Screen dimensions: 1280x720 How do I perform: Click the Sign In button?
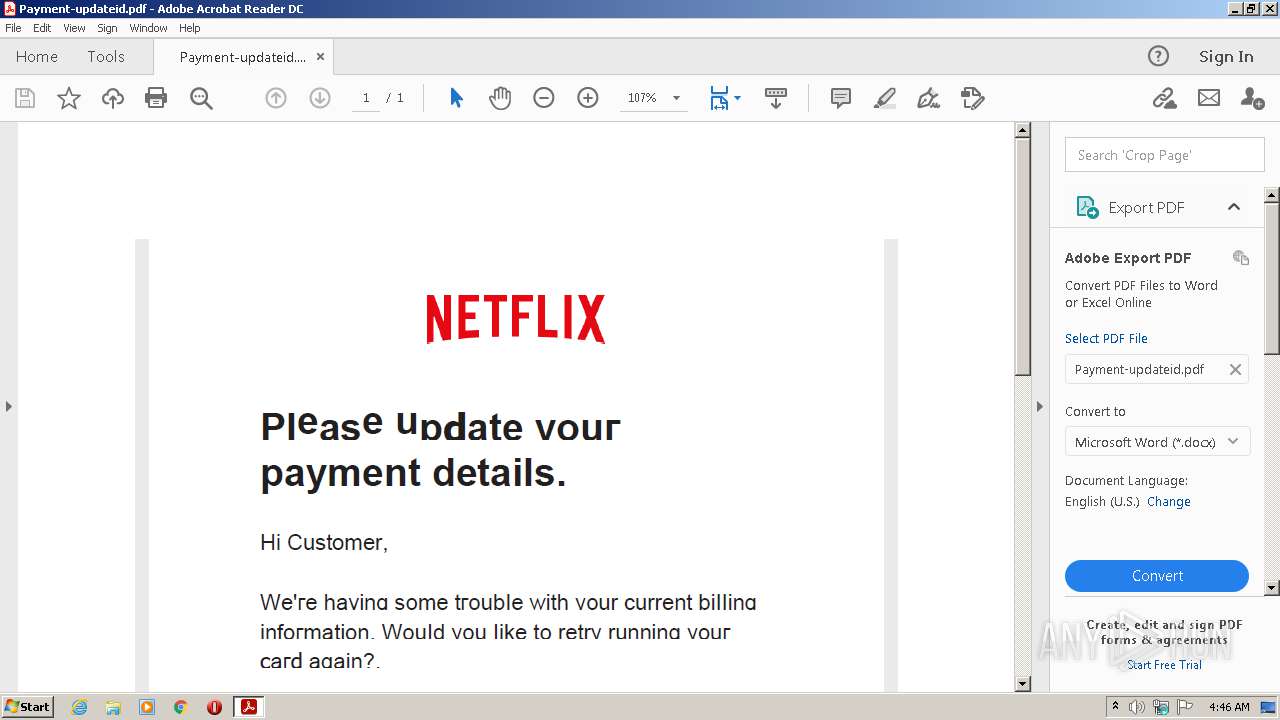click(1226, 56)
